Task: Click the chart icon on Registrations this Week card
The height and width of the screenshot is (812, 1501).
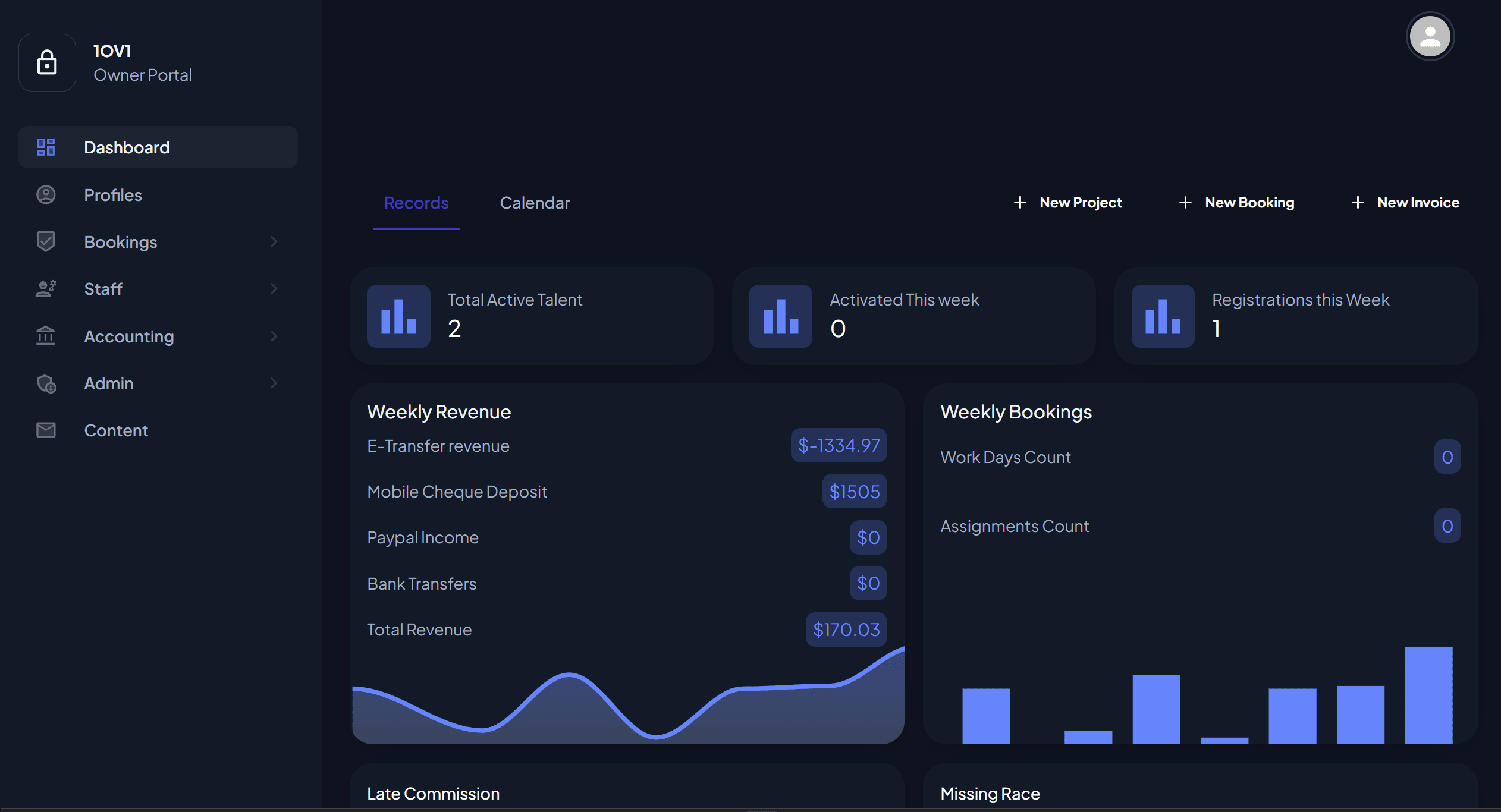Action: click(1163, 316)
